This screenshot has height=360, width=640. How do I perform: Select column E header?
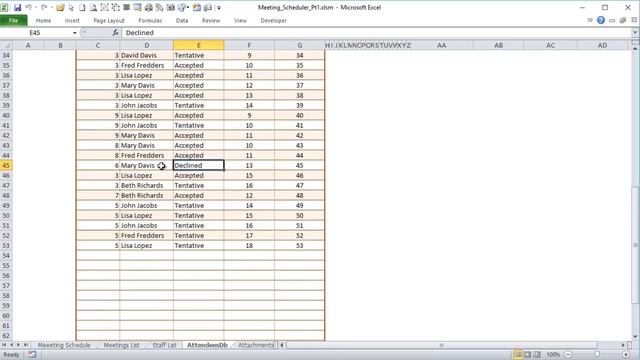[x=198, y=45]
